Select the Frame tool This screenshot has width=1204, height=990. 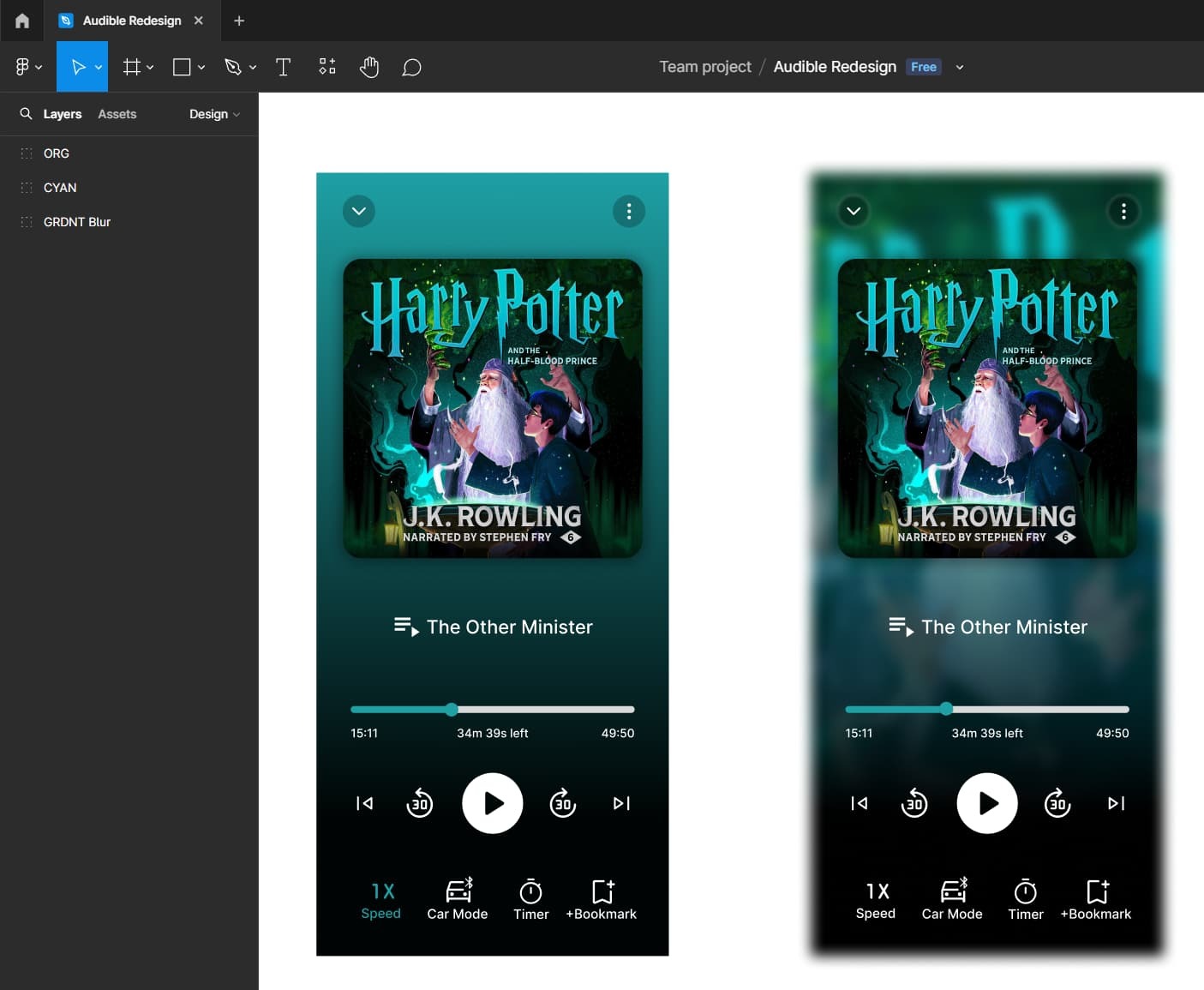click(131, 67)
